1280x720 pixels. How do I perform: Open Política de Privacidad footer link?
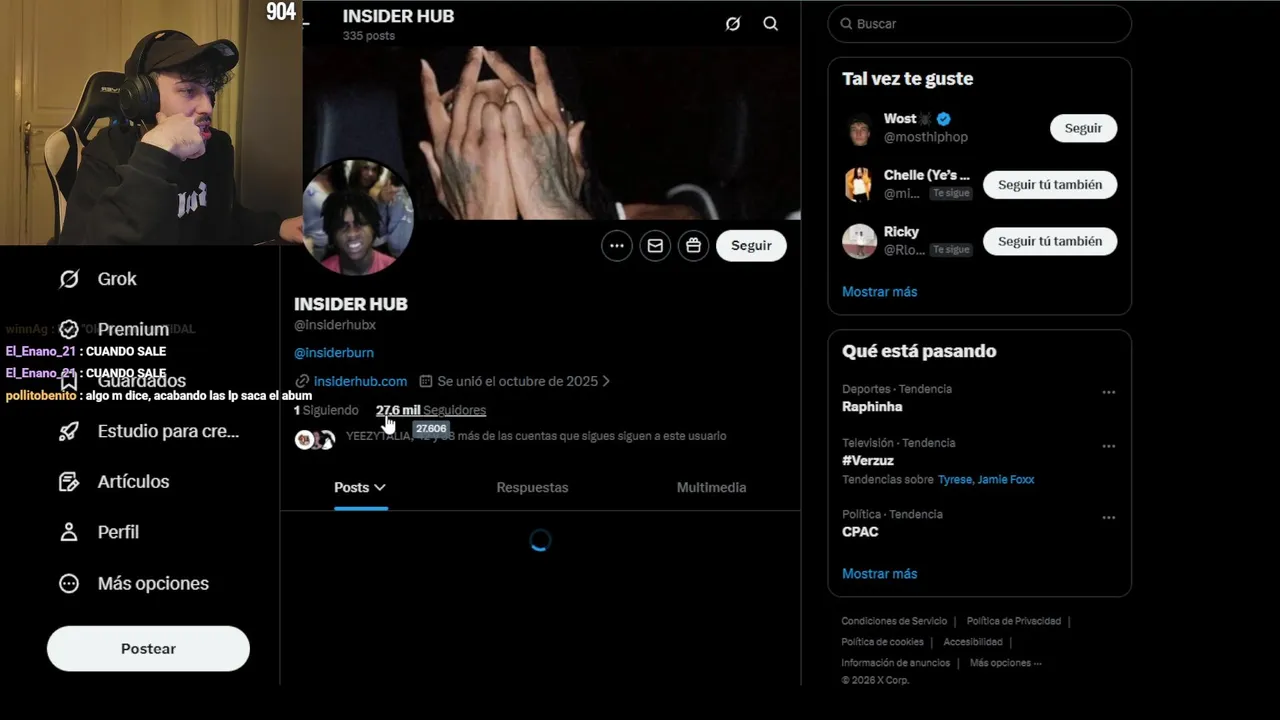pyautogui.click(x=1014, y=621)
